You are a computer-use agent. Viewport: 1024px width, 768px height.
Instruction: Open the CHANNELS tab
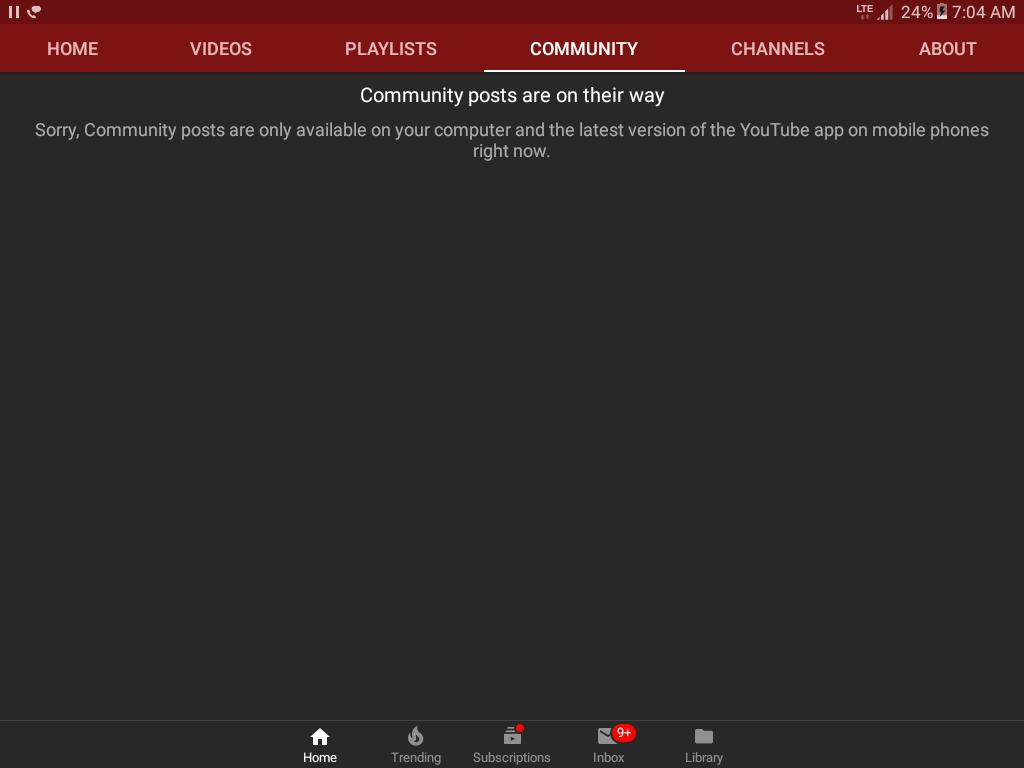(x=778, y=48)
